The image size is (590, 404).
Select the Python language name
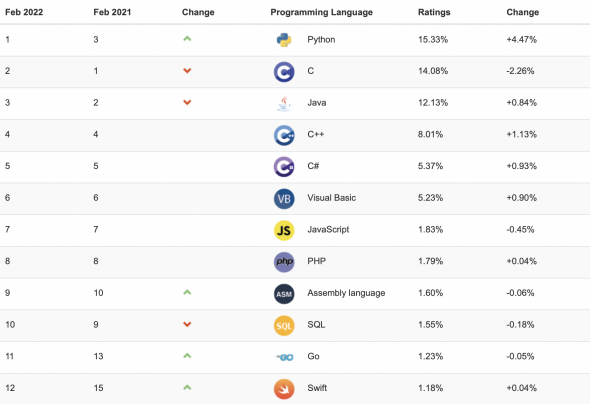321,39
